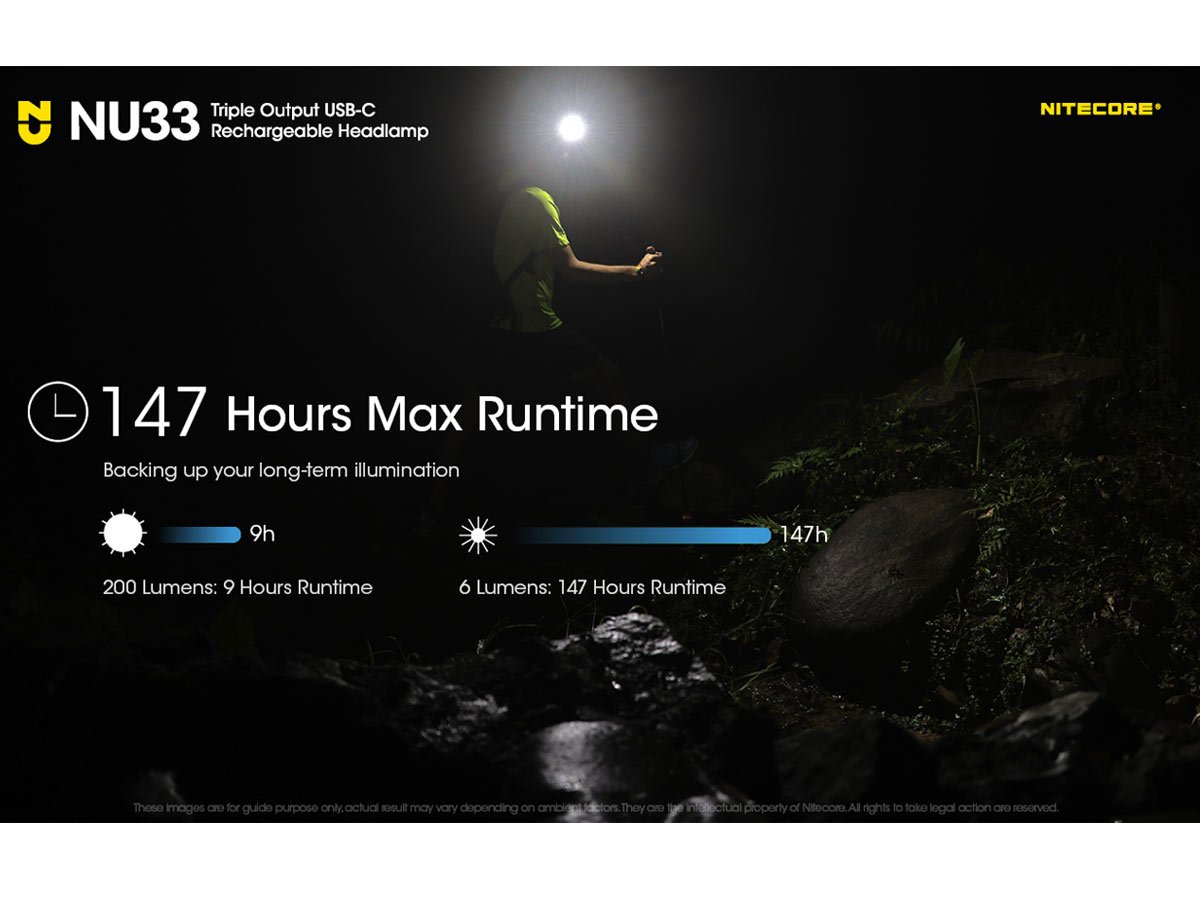The width and height of the screenshot is (1200, 900).
Task: Click the 147h label after the bar
Action: point(803,535)
